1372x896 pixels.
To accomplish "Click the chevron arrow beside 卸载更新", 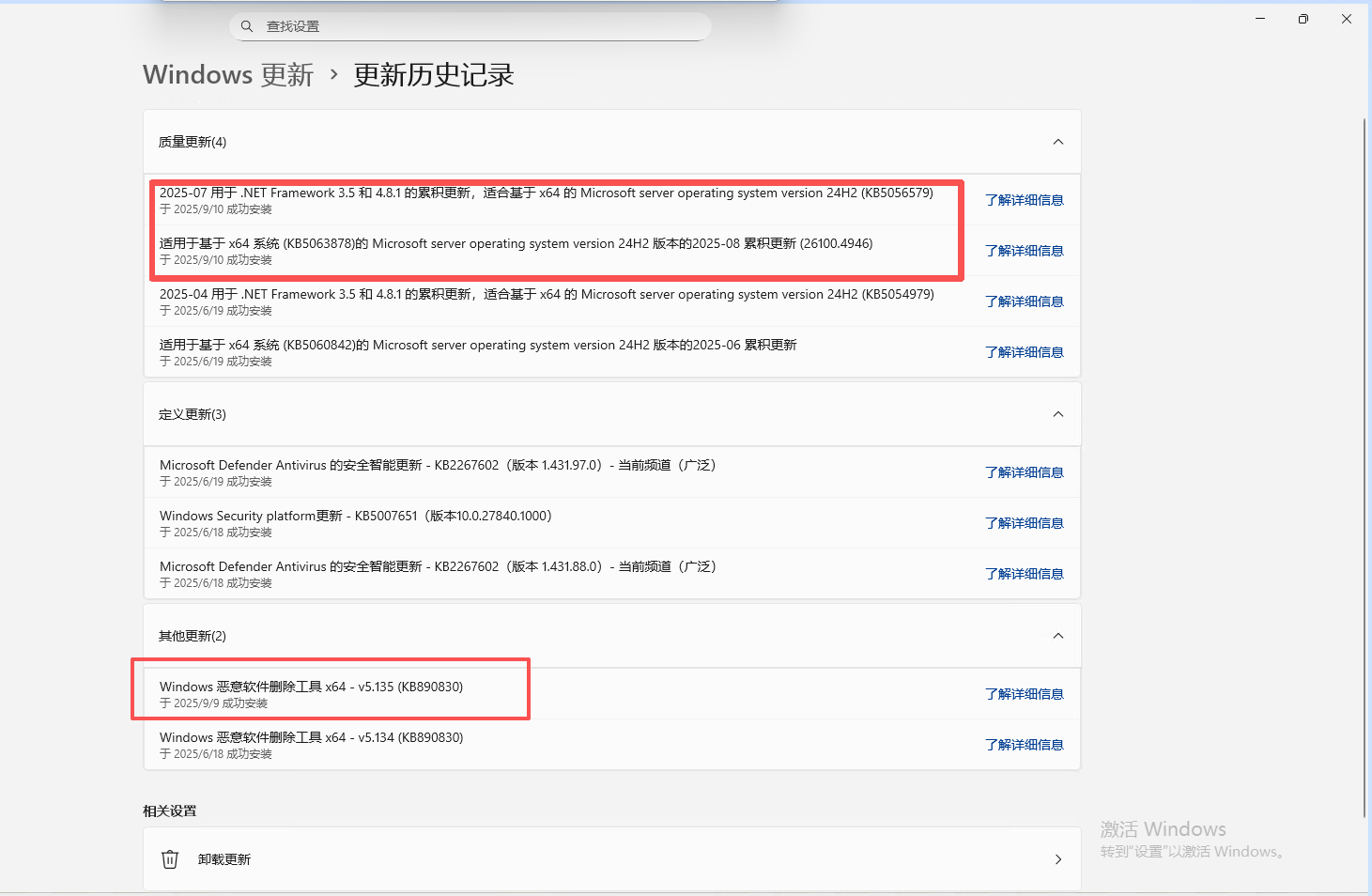I will (1057, 858).
